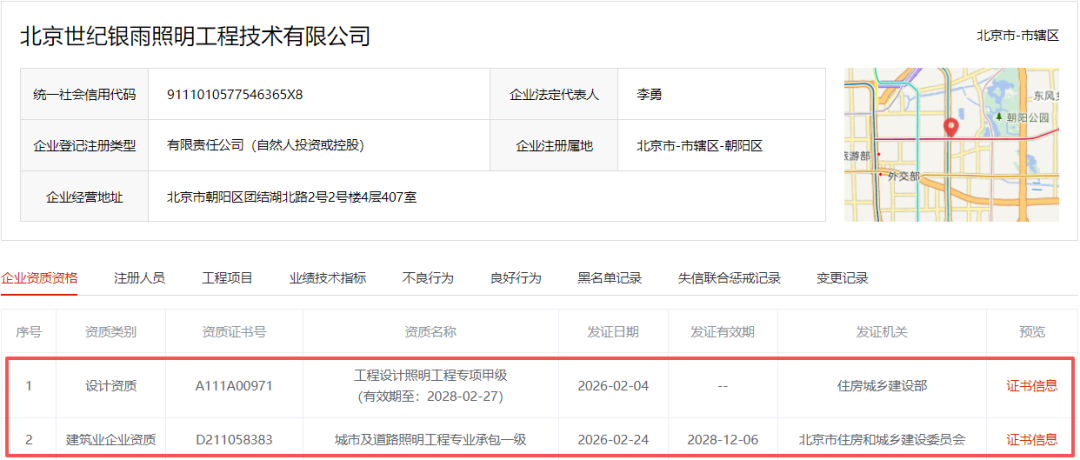Click certificate number D211058383
The image size is (1080, 460).
tap(234, 439)
